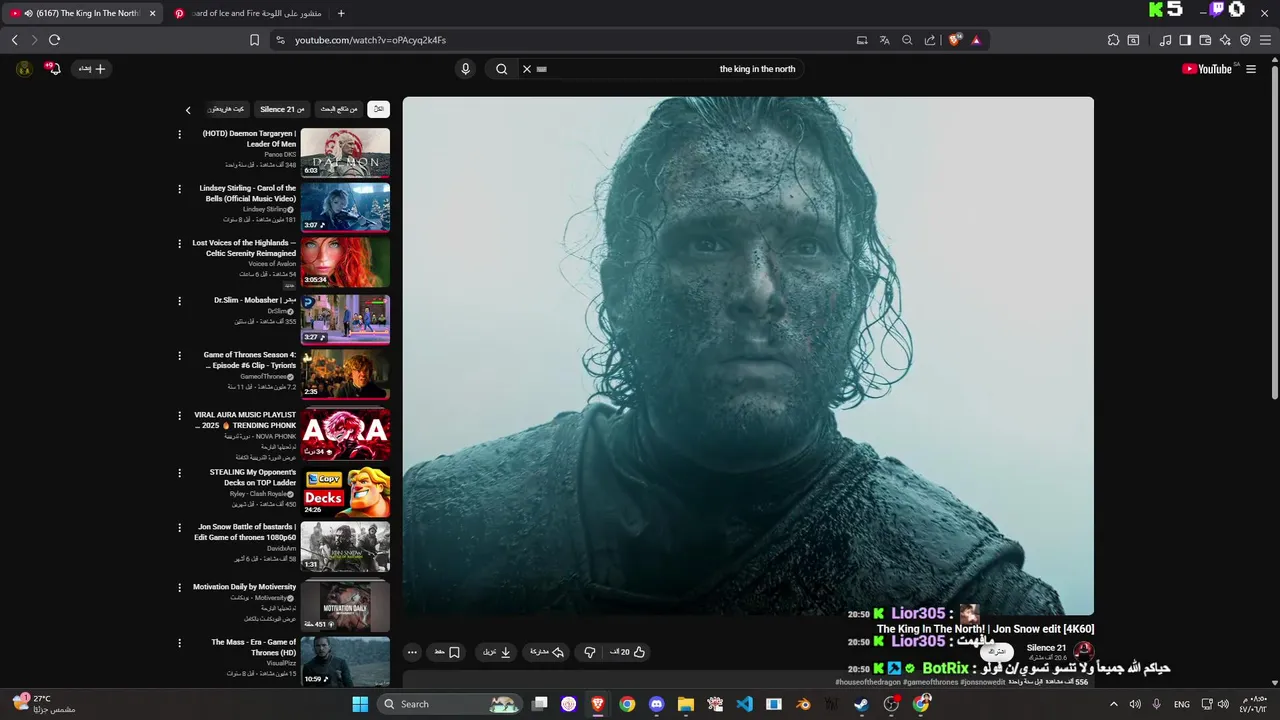The height and width of the screenshot is (720, 1280).
Task: Open Carol of the Bells thumbnail
Action: coord(346,207)
